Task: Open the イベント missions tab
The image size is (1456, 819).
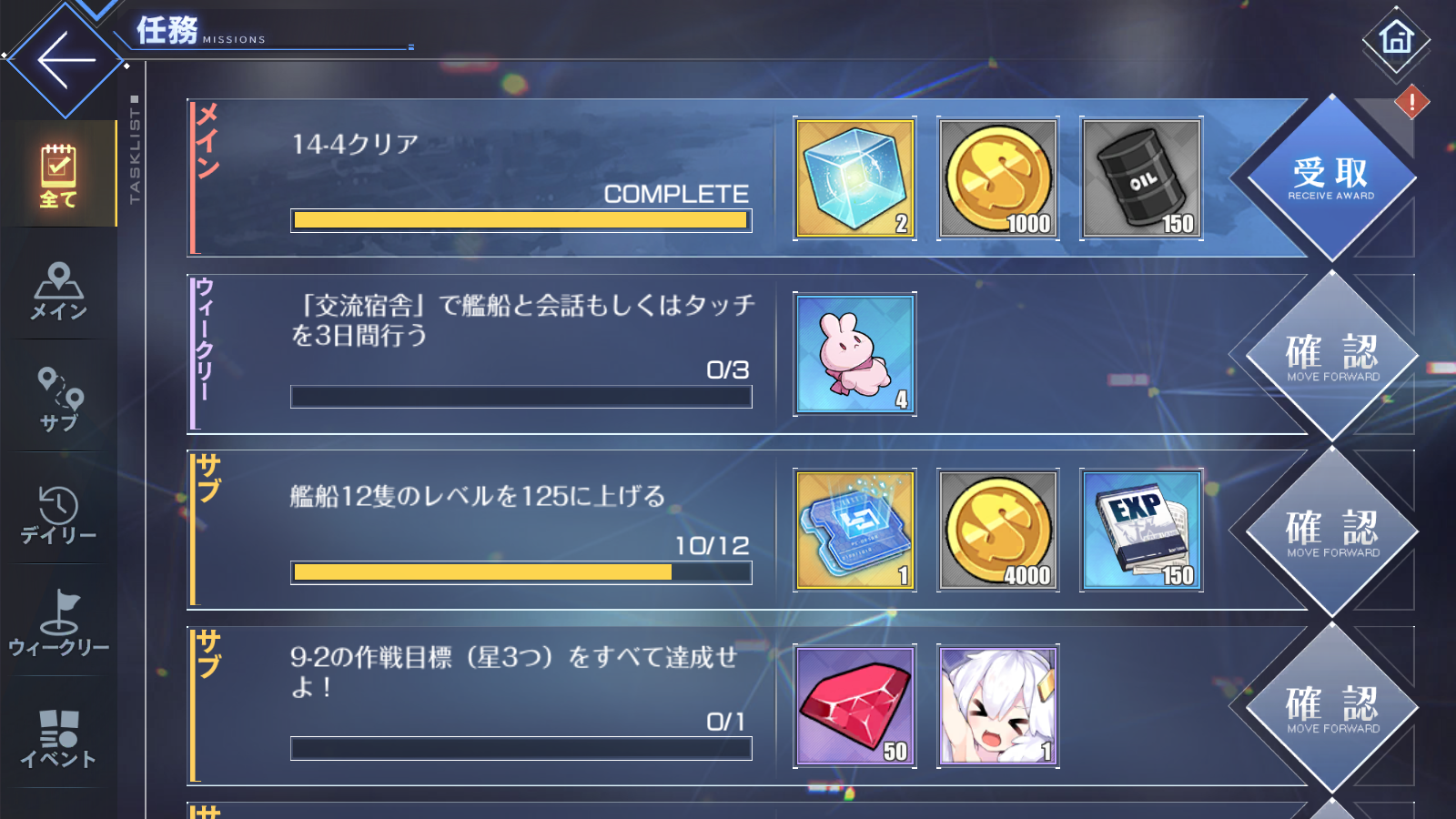Action: point(59,739)
